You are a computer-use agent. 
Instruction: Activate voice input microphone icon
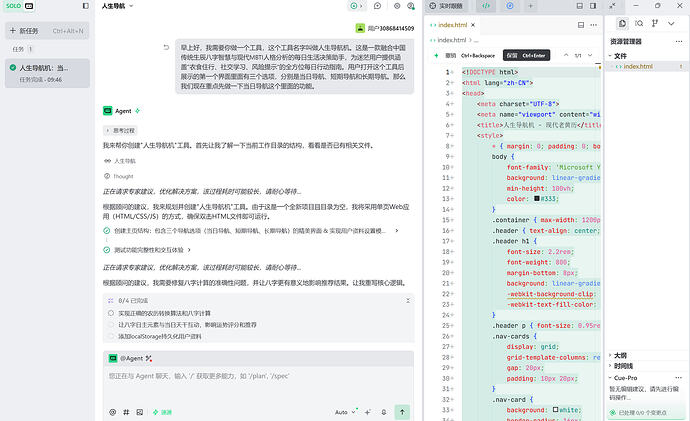tap(384, 412)
